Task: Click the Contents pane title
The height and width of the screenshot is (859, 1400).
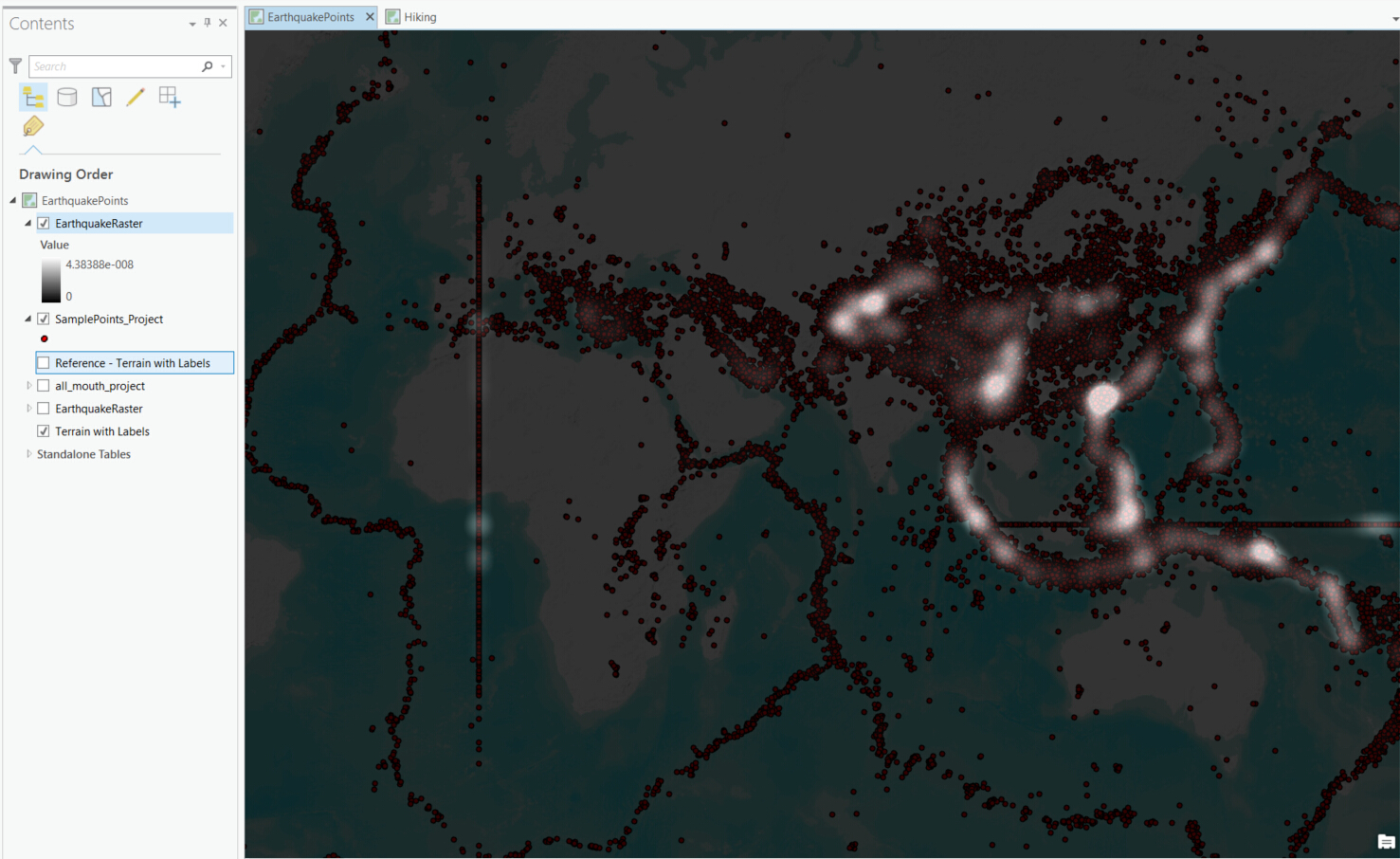Action: [42, 24]
